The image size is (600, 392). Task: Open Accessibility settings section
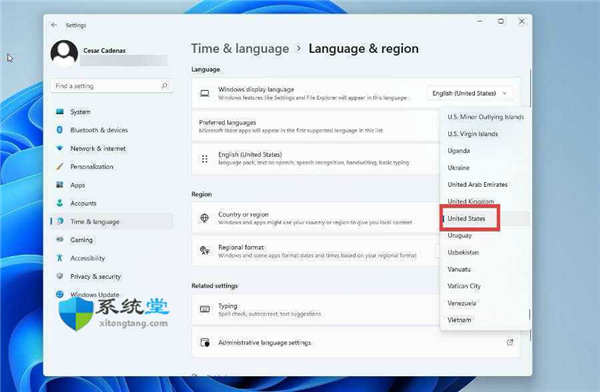(112, 258)
